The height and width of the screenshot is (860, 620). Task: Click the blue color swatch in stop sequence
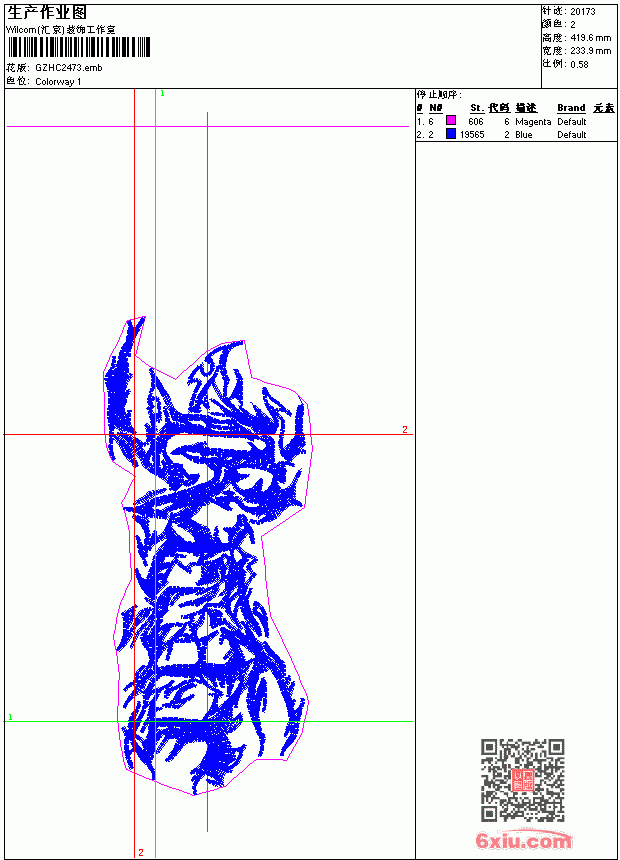pos(451,134)
